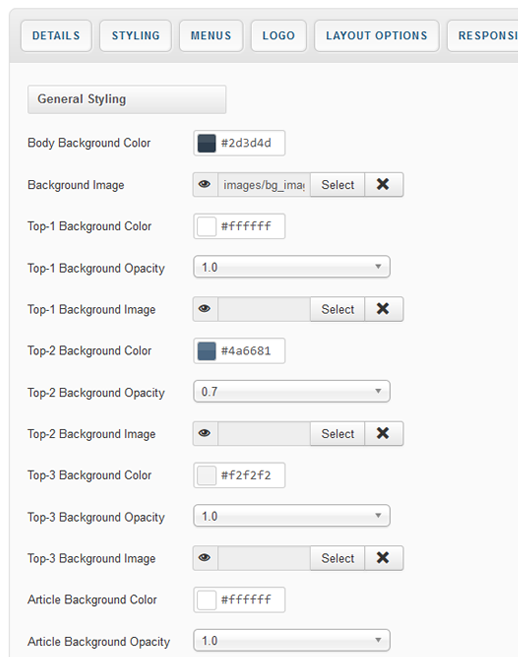Open the Top-2 Background Color swatch
Screen dimensions: 518x657
[x=207, y=351]
